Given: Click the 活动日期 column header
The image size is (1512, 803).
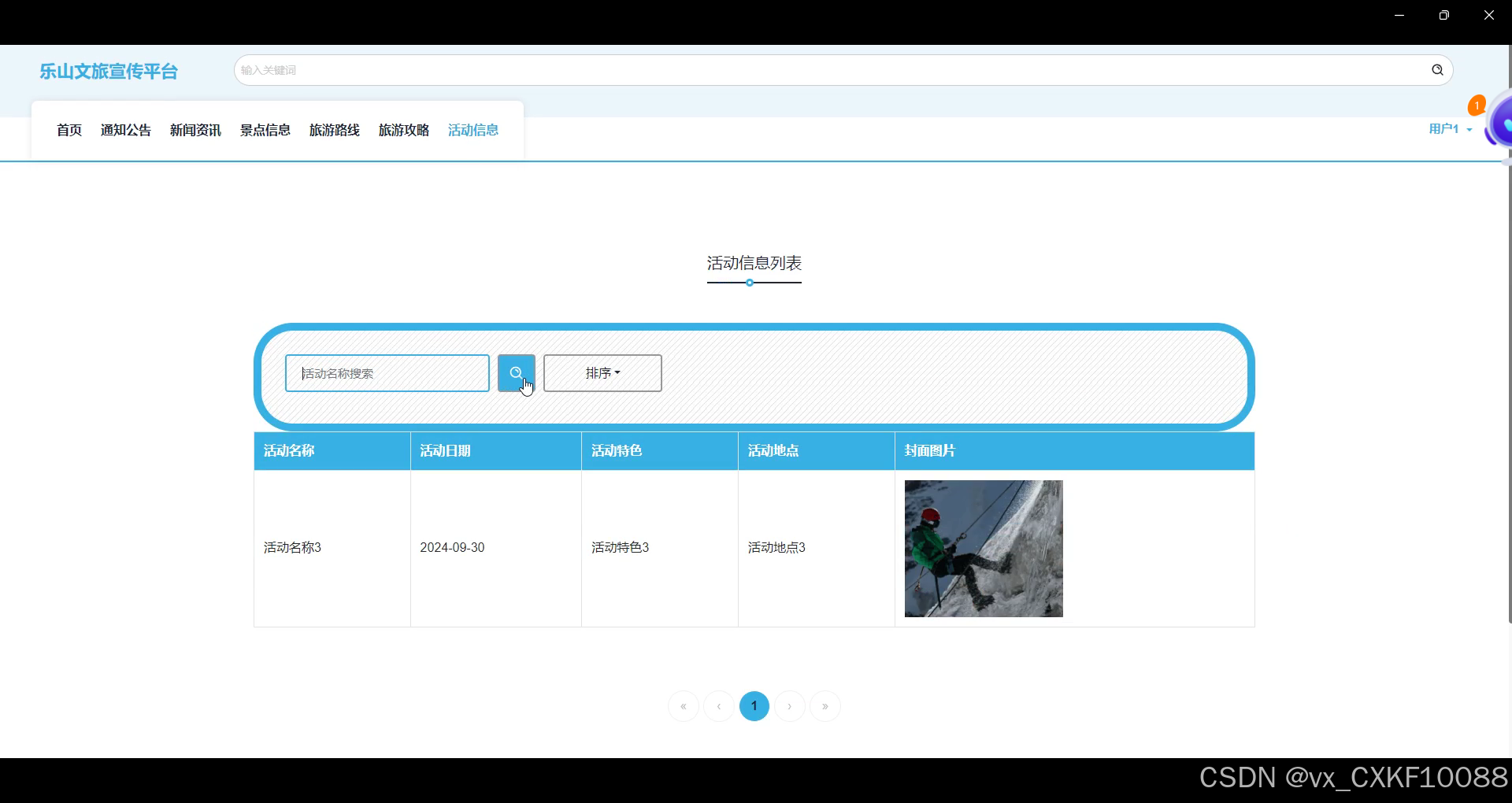Looking at the screenshot, I should pos(496,451).
